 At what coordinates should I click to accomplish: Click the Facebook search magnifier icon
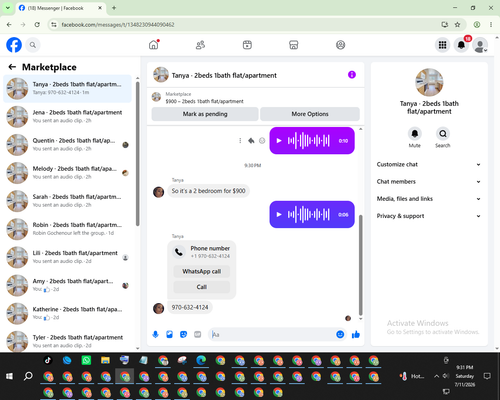click(x=33, y=45)
